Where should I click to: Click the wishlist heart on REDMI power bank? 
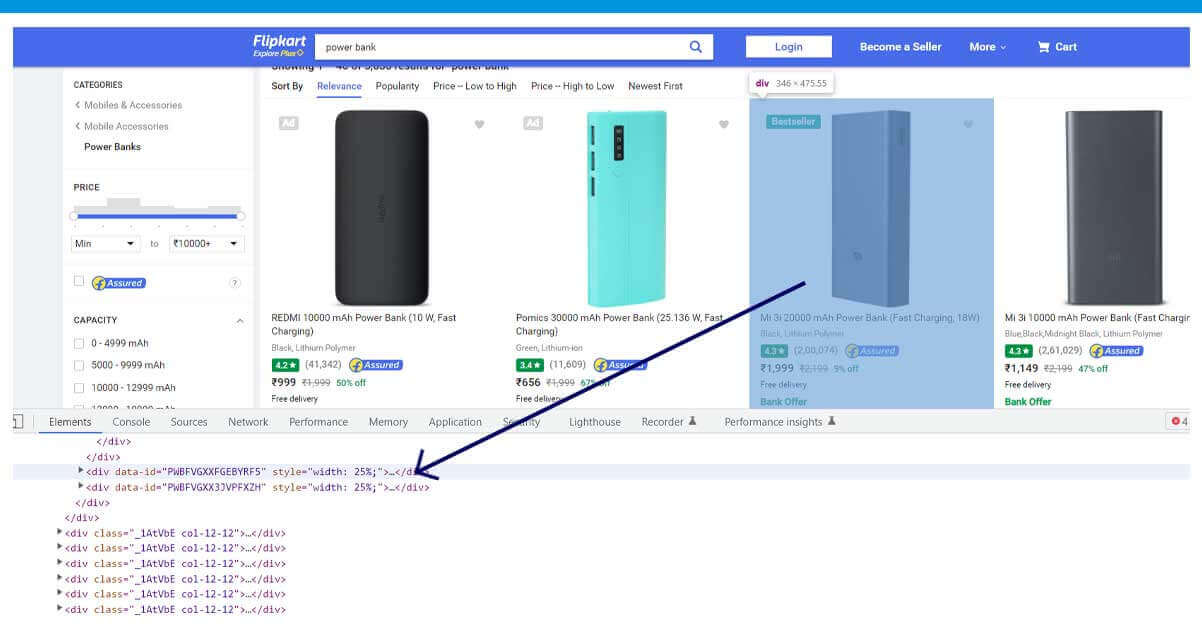[x=479, y=123]
